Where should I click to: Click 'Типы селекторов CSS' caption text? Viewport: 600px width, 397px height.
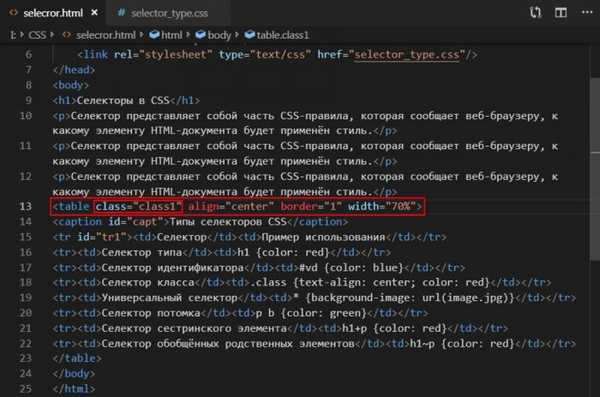click(228, 222)
